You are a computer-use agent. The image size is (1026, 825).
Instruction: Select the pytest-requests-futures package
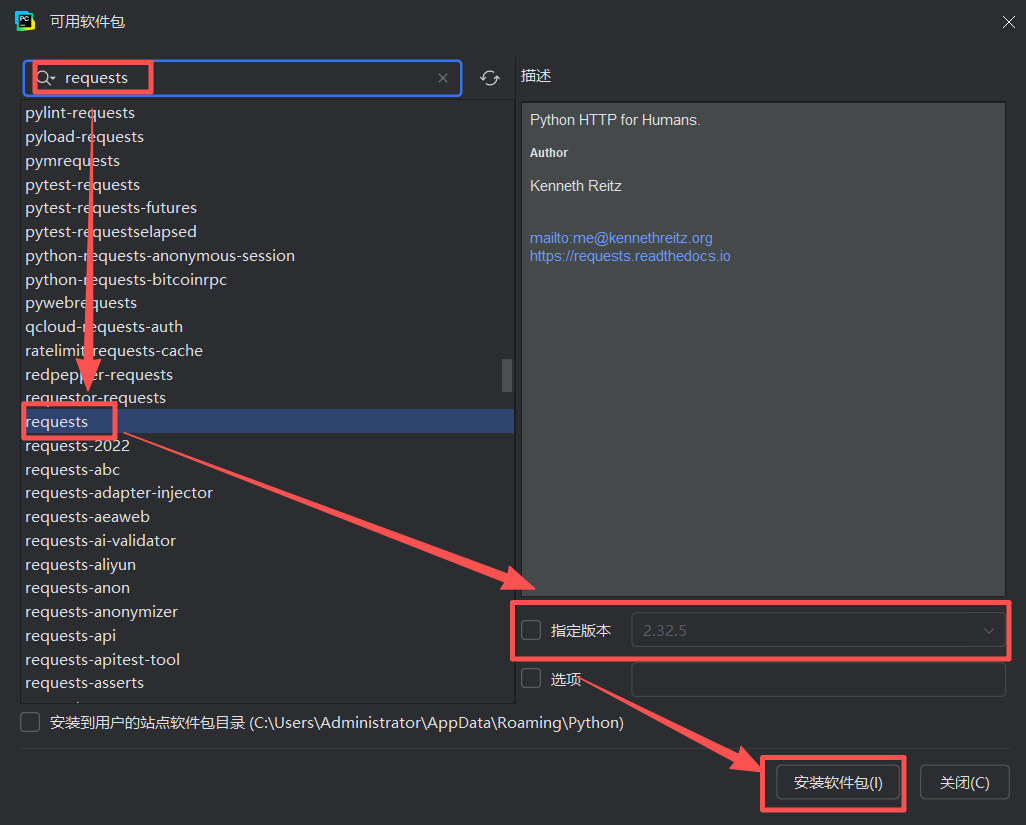tap(111, 208)
